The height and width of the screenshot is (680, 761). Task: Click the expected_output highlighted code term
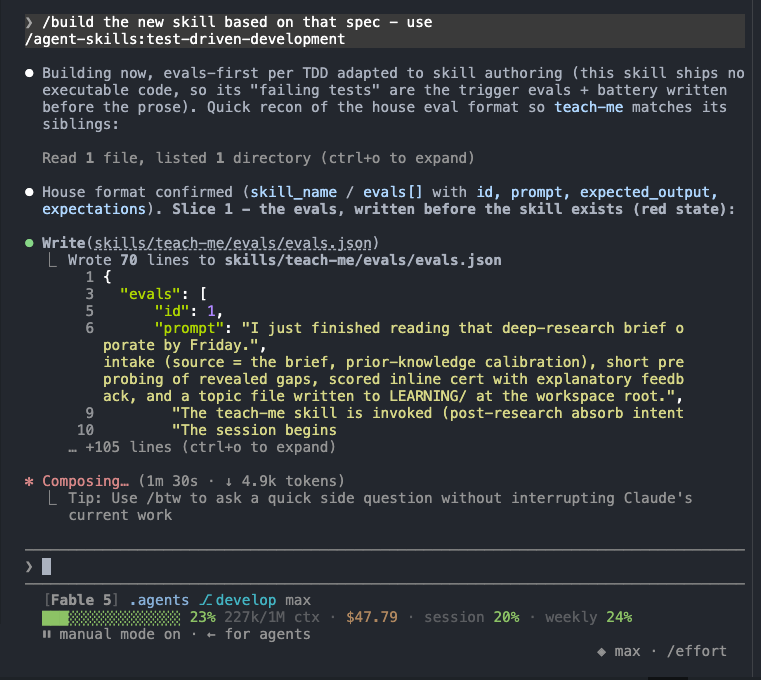(x=645, y=192)
